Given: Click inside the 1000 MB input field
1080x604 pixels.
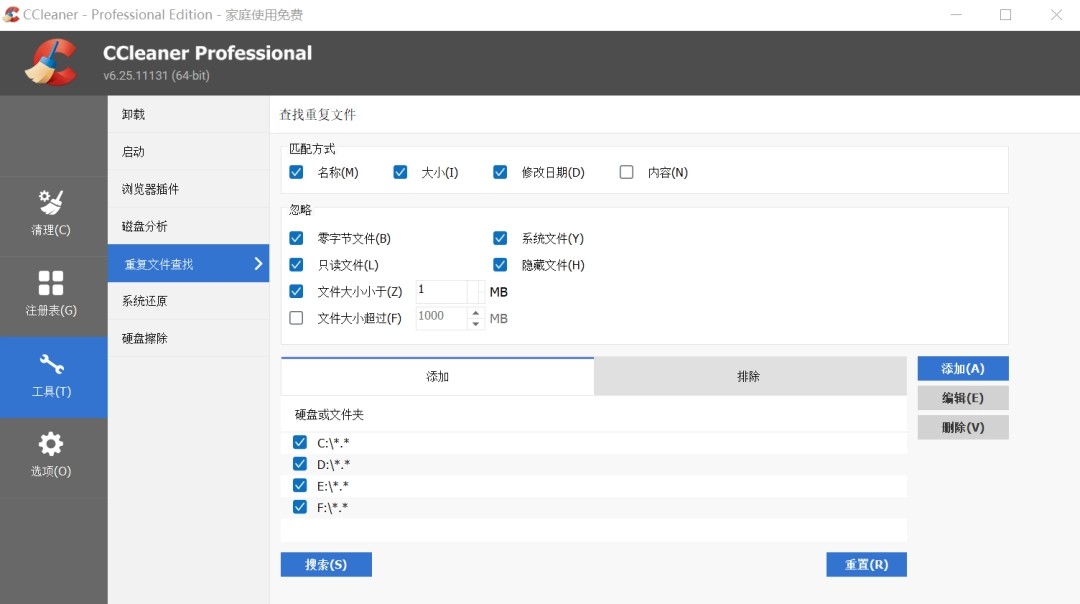Looking at the screenshot, I should click(440, 317).
